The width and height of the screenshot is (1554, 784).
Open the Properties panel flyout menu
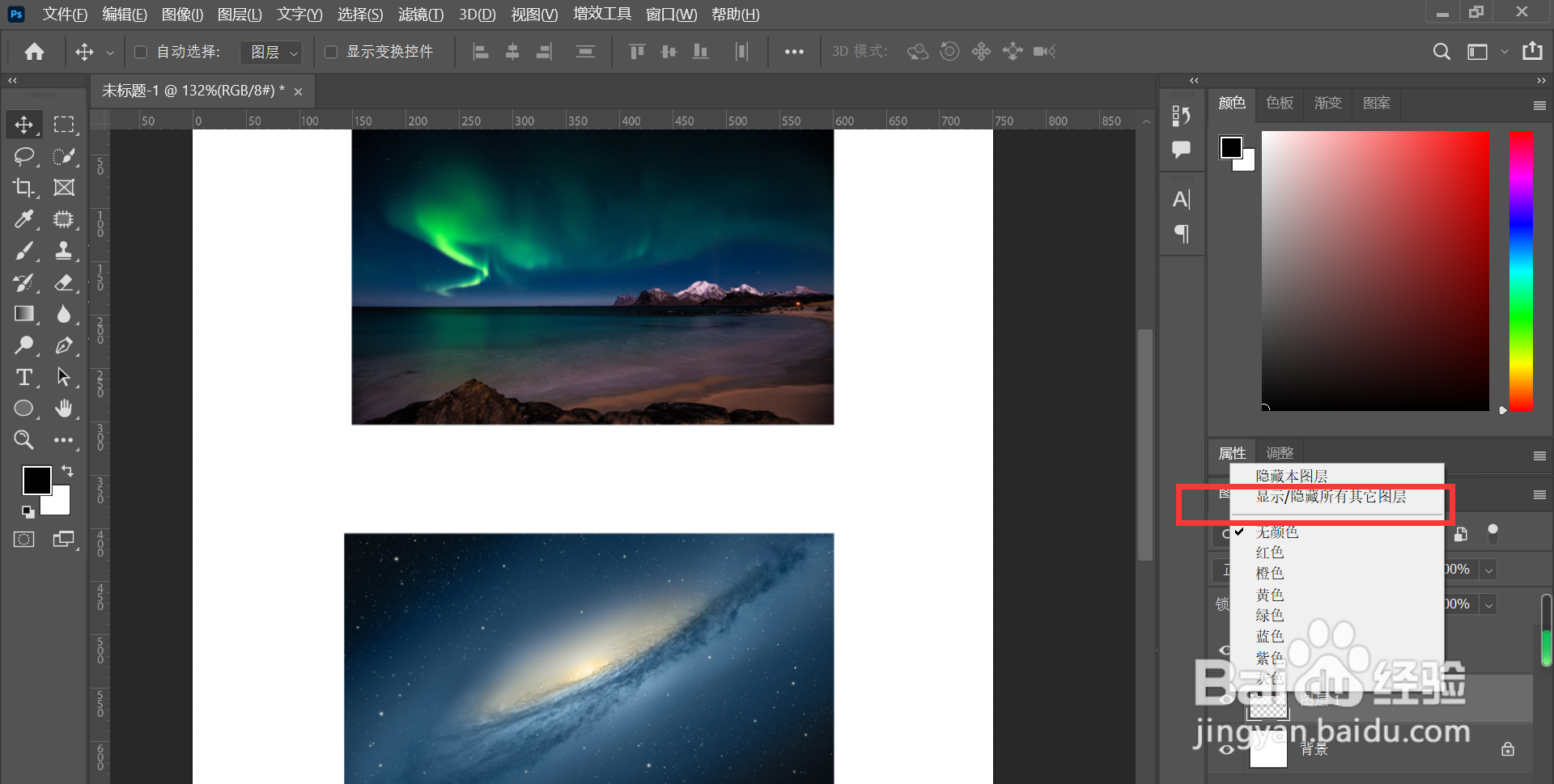(1539, 456)
